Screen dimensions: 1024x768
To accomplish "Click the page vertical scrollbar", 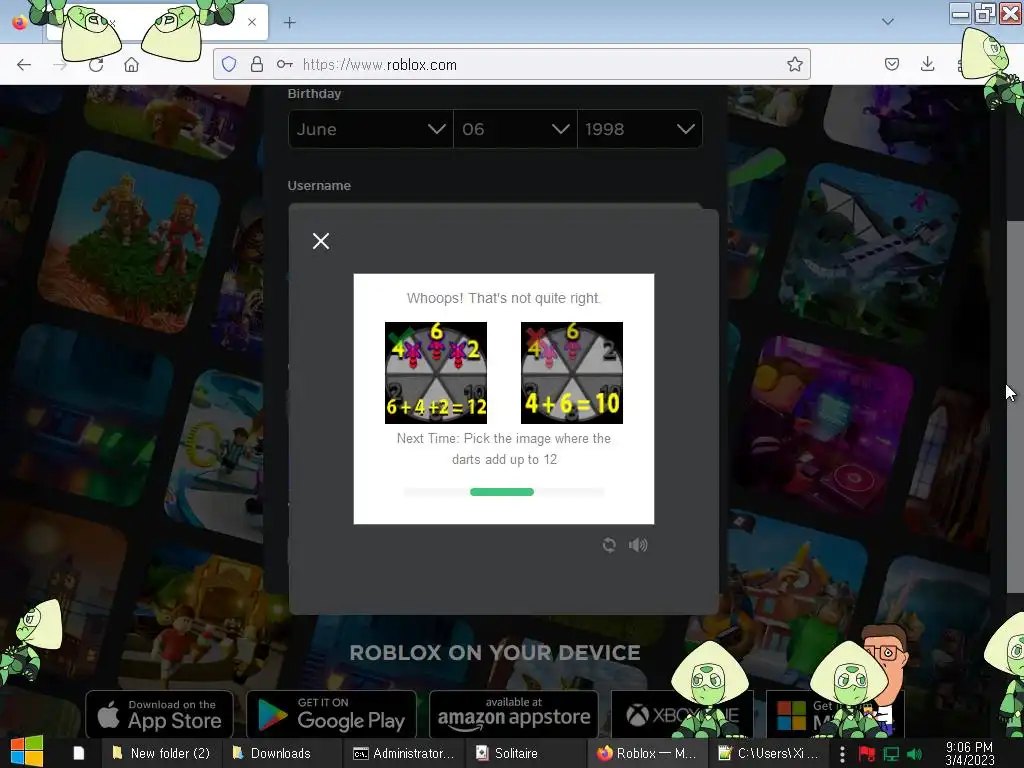I will [1014, 407].
